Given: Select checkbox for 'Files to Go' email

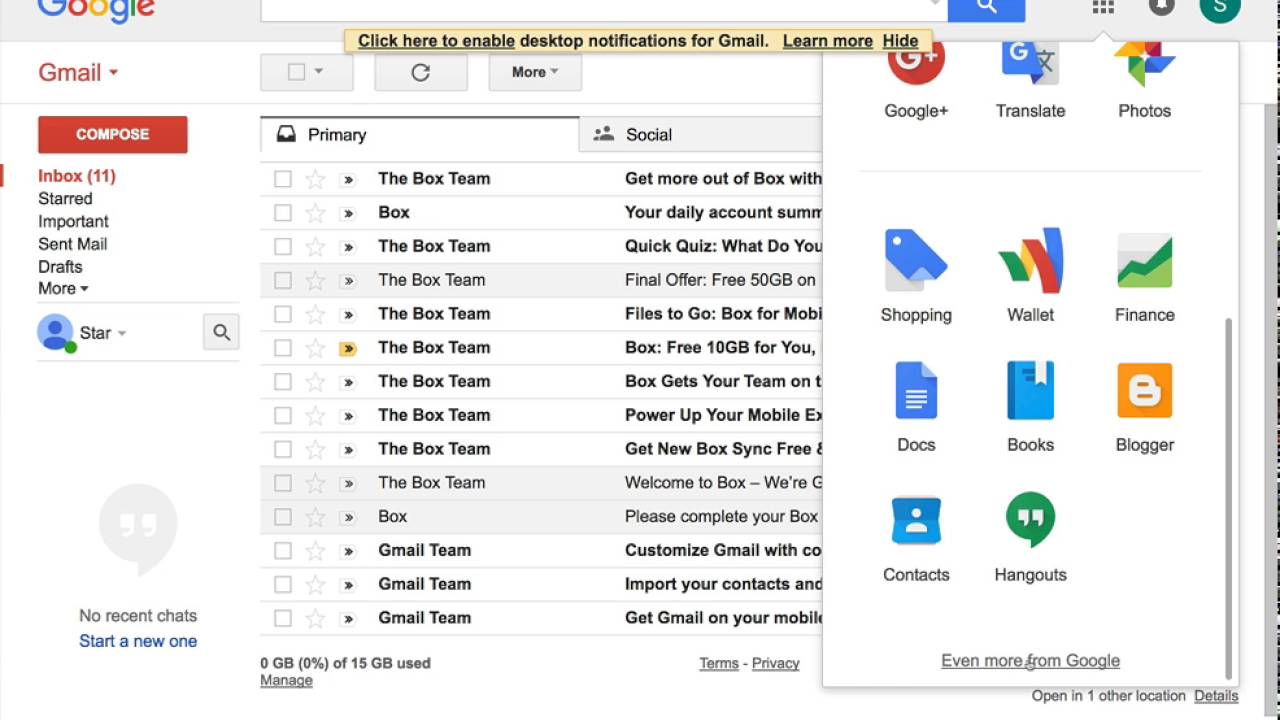Looking at the screenshot, I should click(283, 314).
